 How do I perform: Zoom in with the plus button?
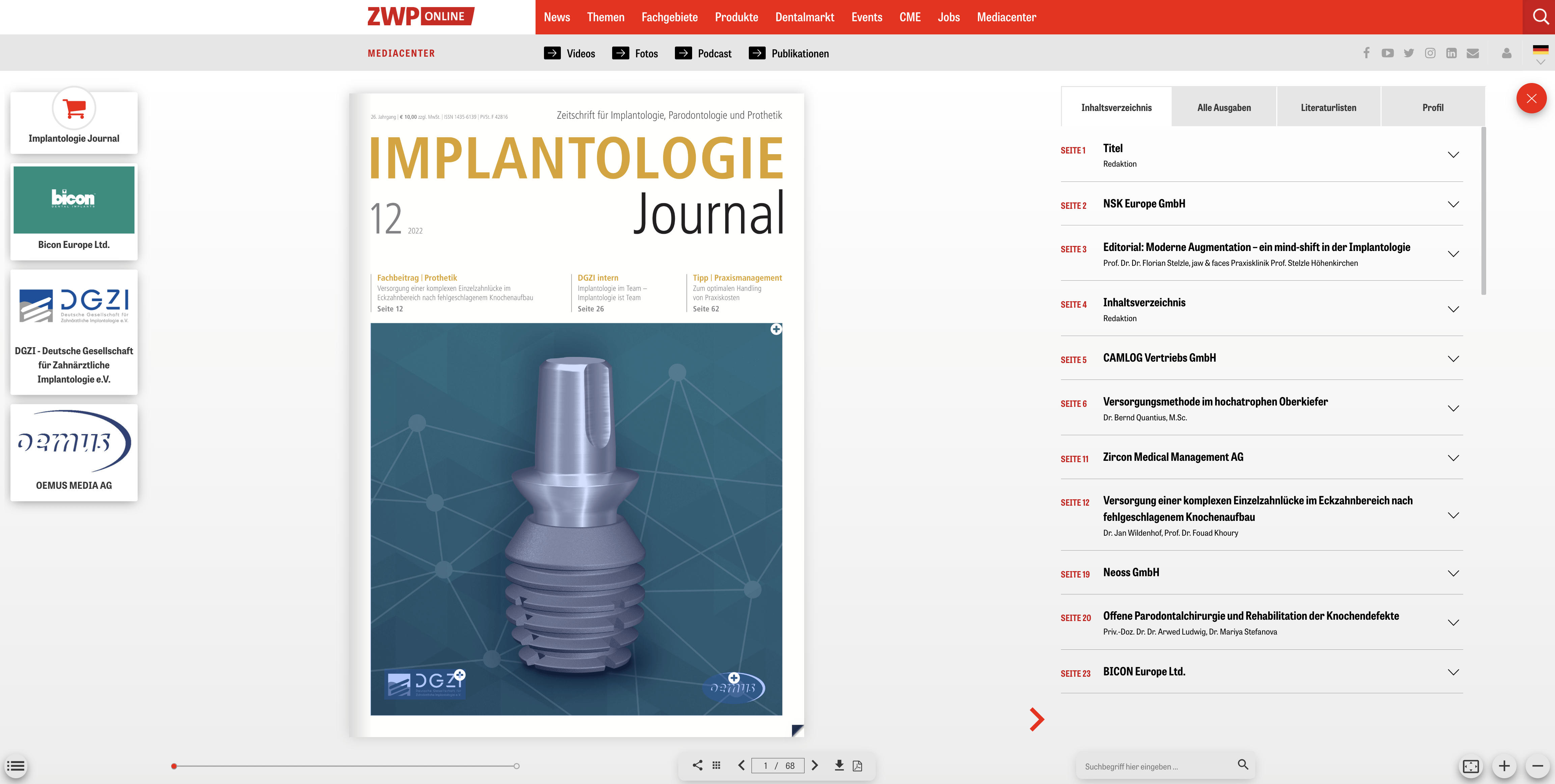coord(1504,766)
